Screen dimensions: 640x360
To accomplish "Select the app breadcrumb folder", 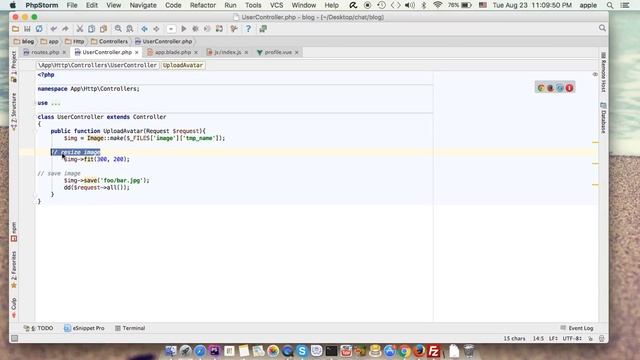I will [x=50, y=42].
